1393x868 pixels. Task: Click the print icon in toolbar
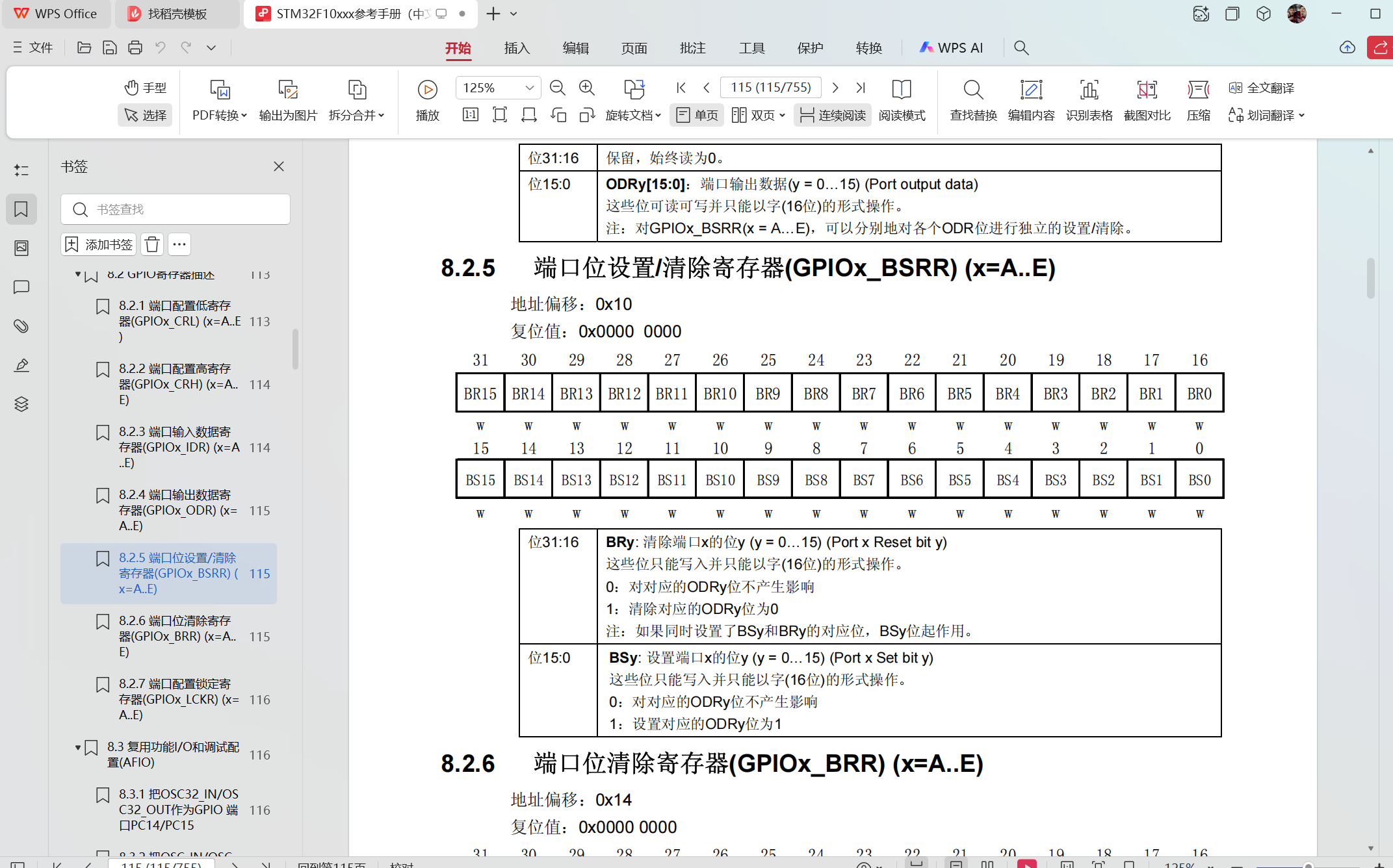coord(135,47)
